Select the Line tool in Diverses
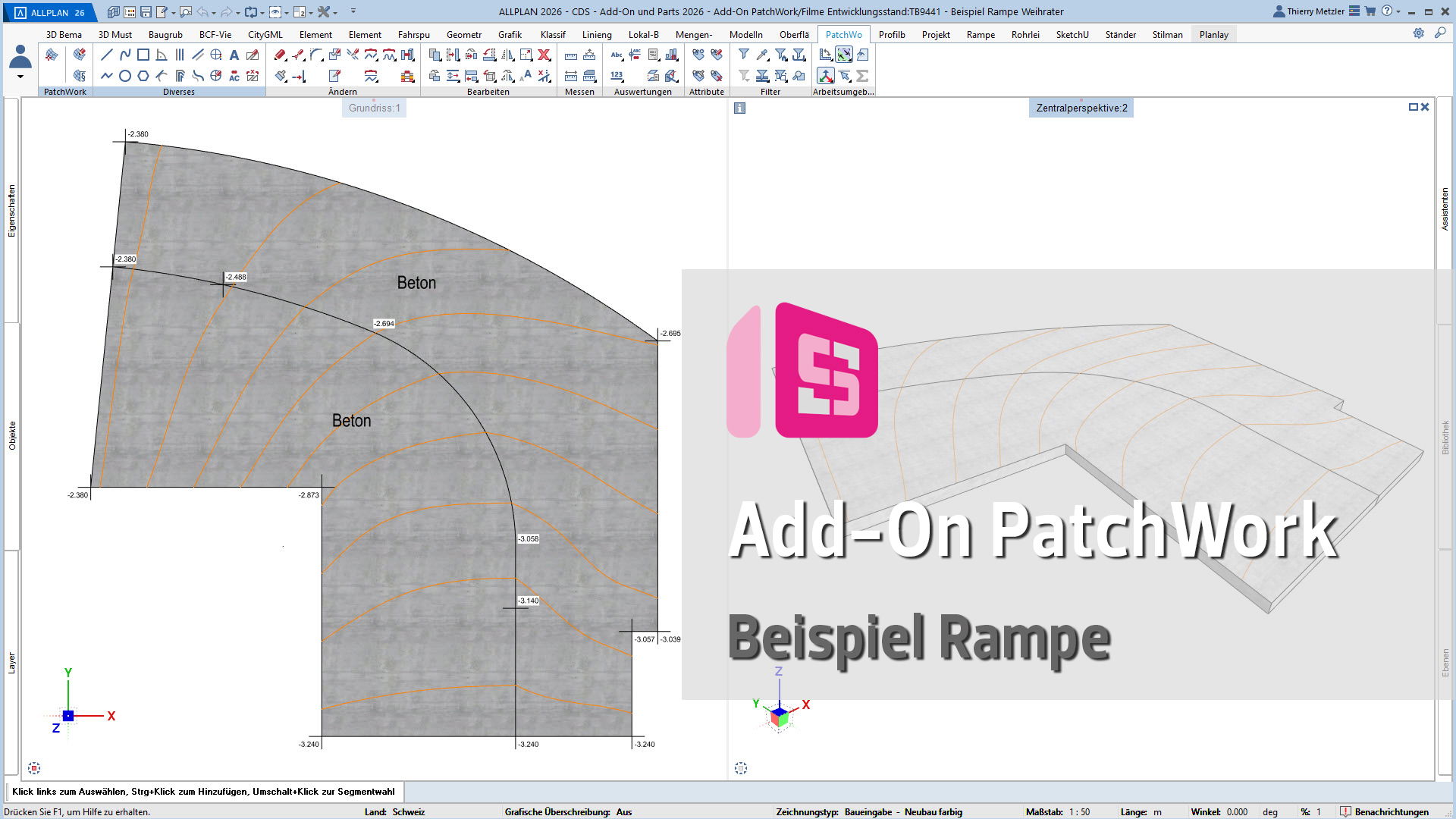The image size is (1456, 819). 106,55
